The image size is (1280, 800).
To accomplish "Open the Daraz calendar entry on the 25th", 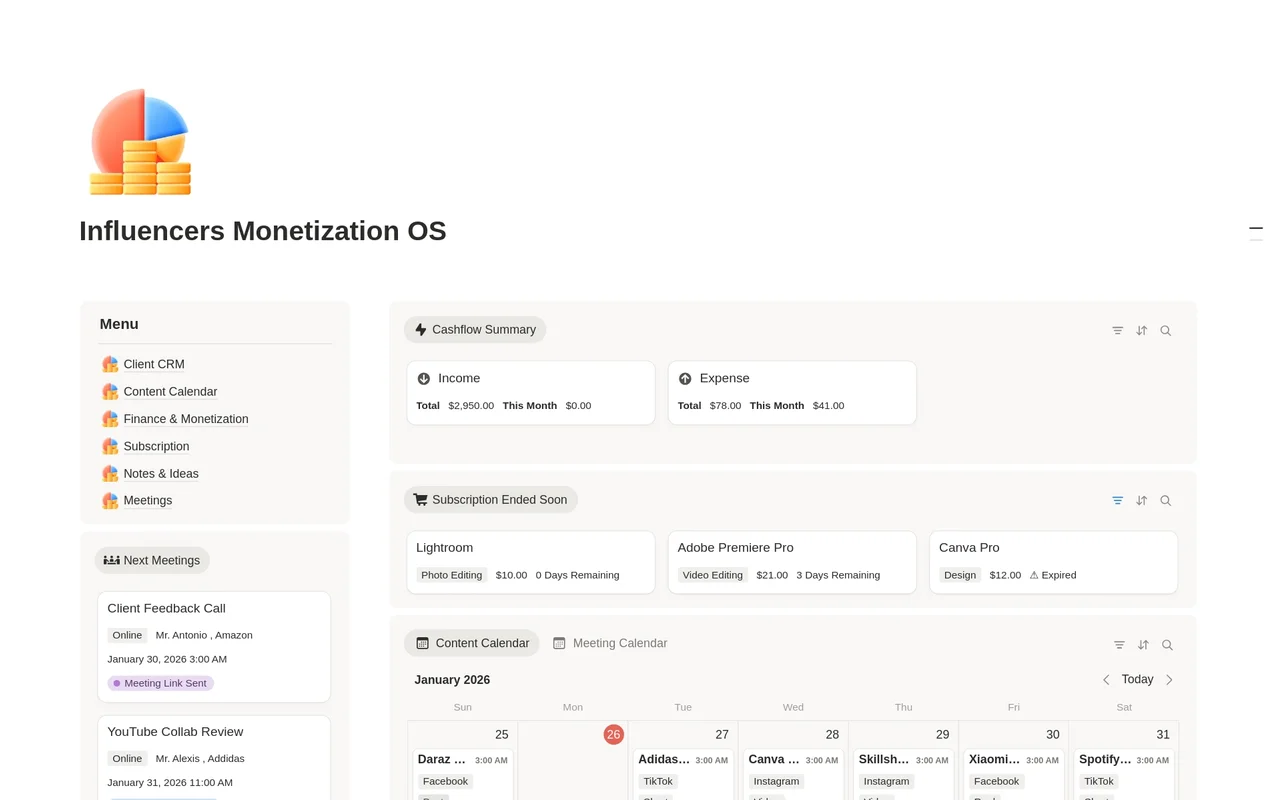I will pos(463,774).
